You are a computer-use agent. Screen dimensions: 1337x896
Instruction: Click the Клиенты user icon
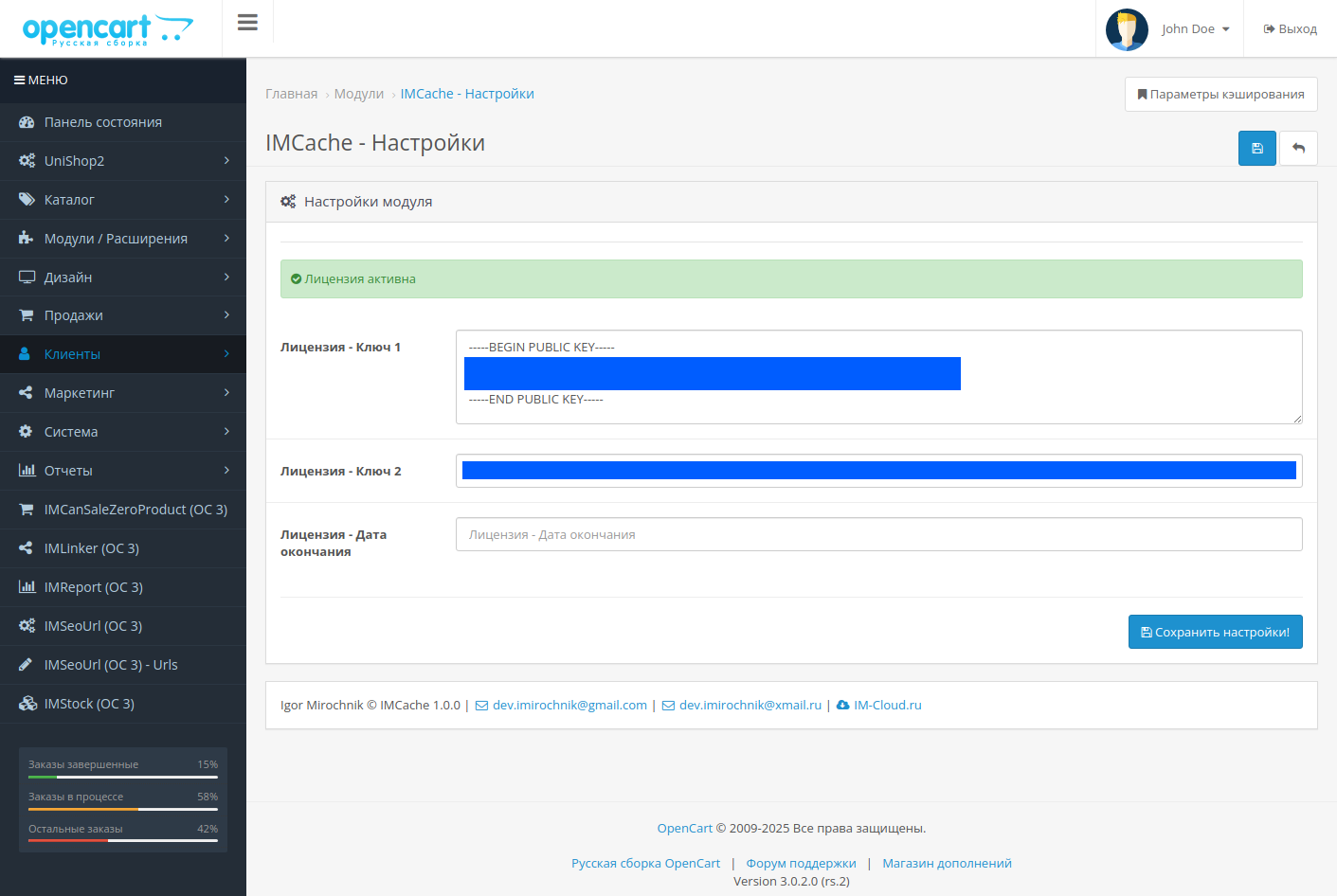tap(26, 354)
